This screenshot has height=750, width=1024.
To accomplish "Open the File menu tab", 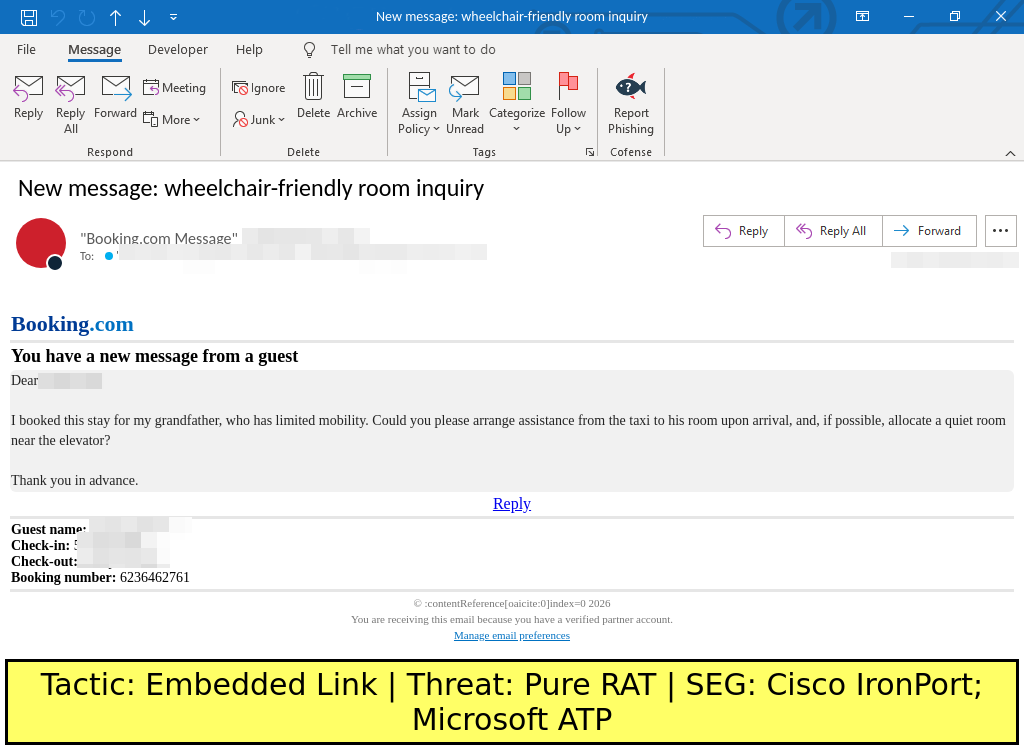I will coord(26,49).
